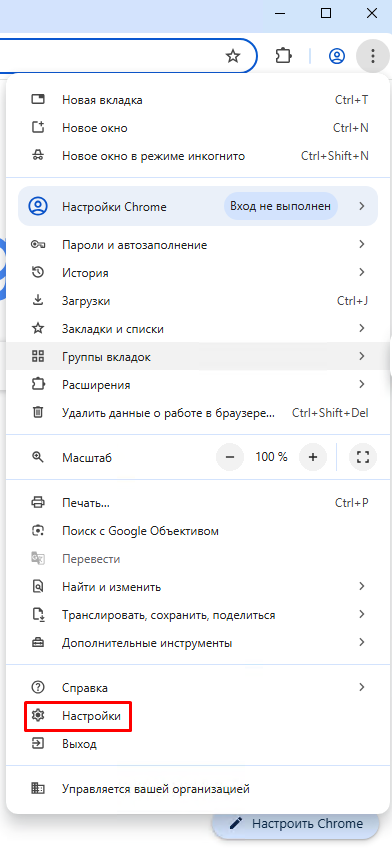Select the Новая вкладка menu entry
392x854 pixels.
(198, 100)
